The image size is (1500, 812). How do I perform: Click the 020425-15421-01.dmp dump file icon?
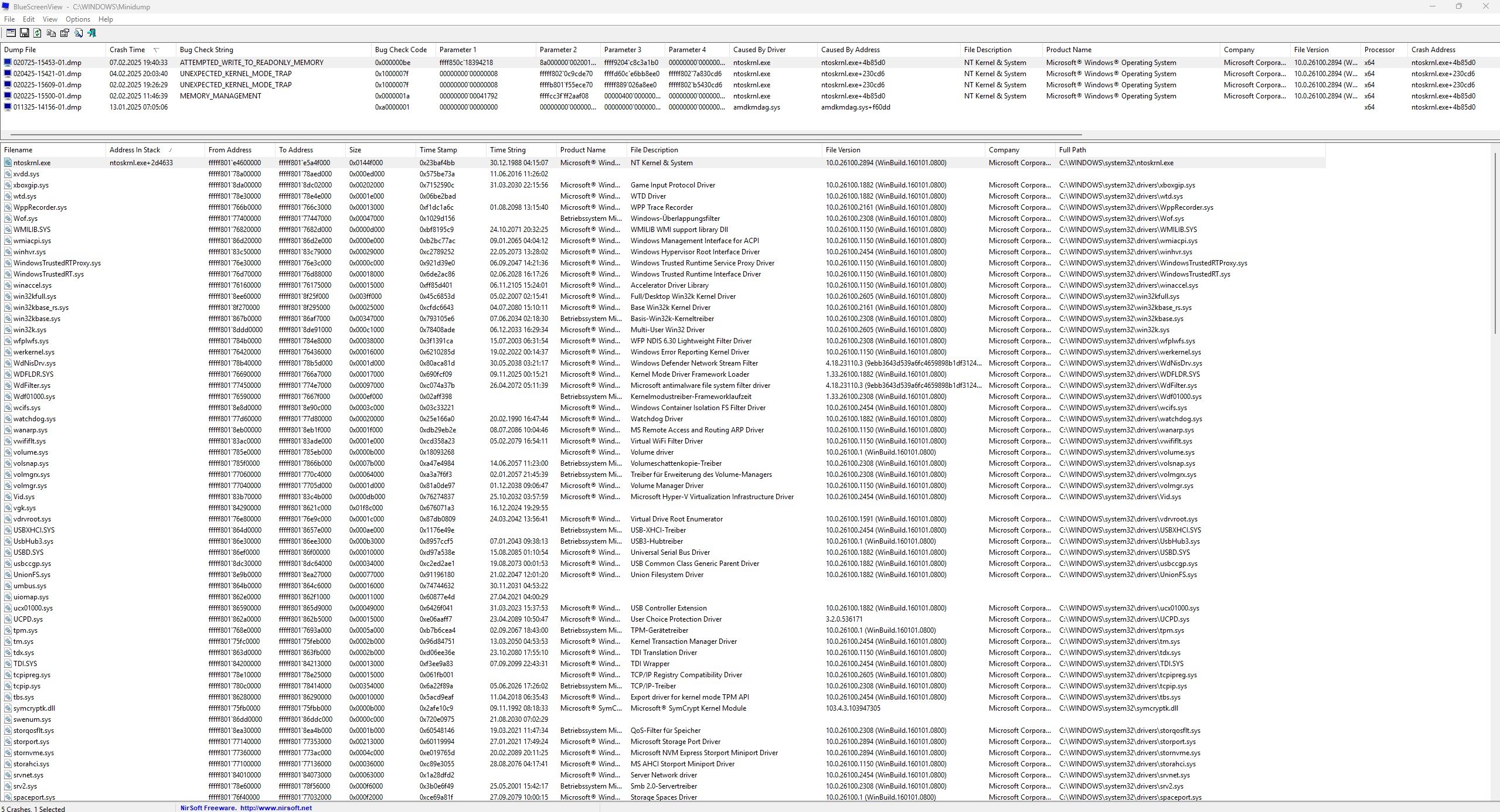[8, 74]
